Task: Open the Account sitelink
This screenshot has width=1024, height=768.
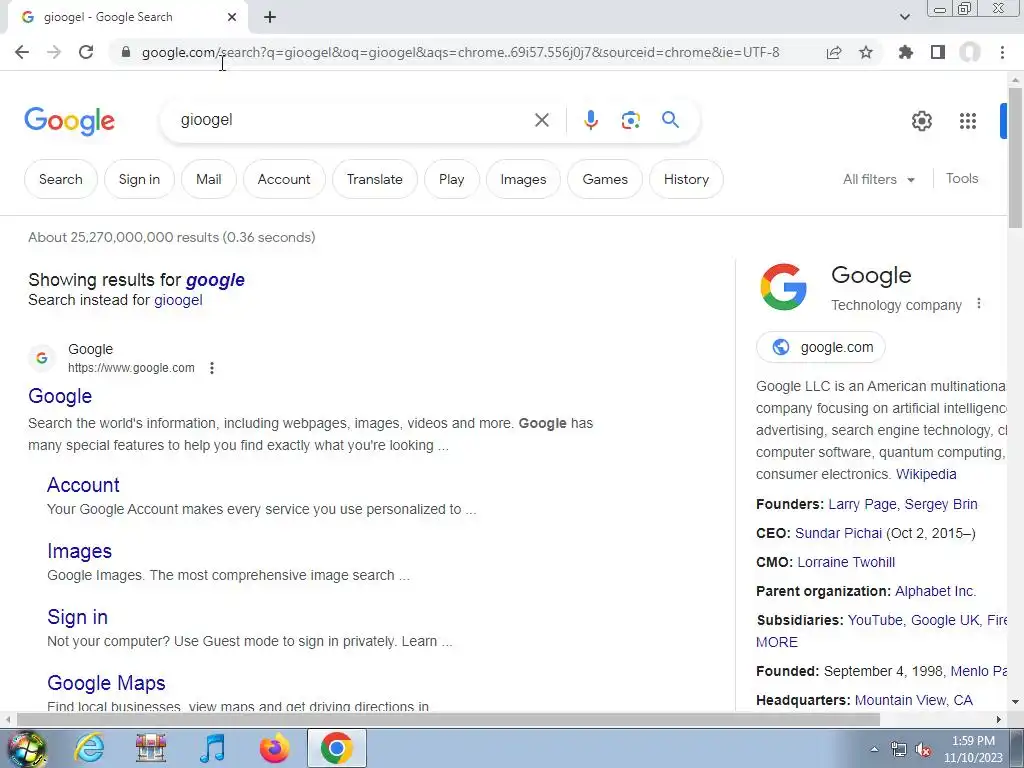Action: 83,485
